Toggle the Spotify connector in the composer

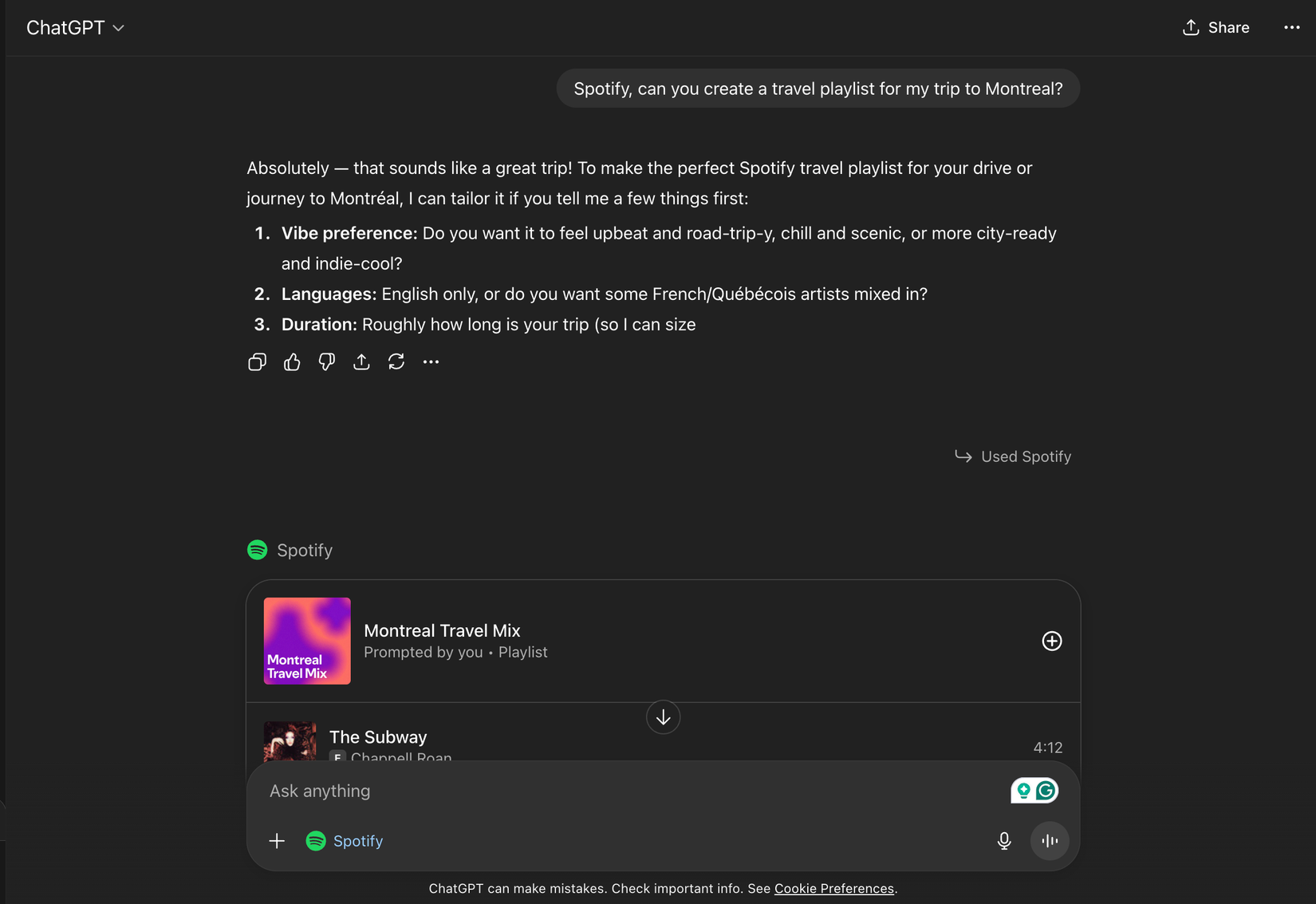point(344,841)
